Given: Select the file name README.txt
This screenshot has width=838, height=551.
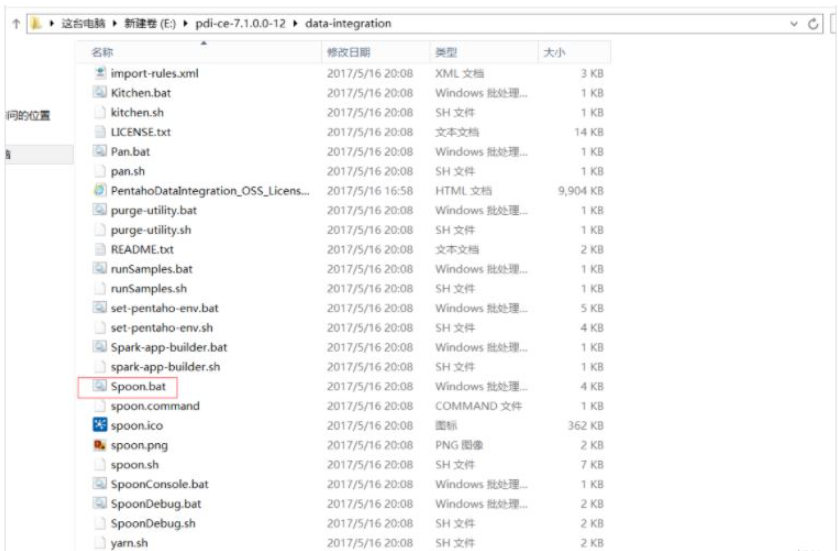Looking at the screenshot, I should point(142,250).
